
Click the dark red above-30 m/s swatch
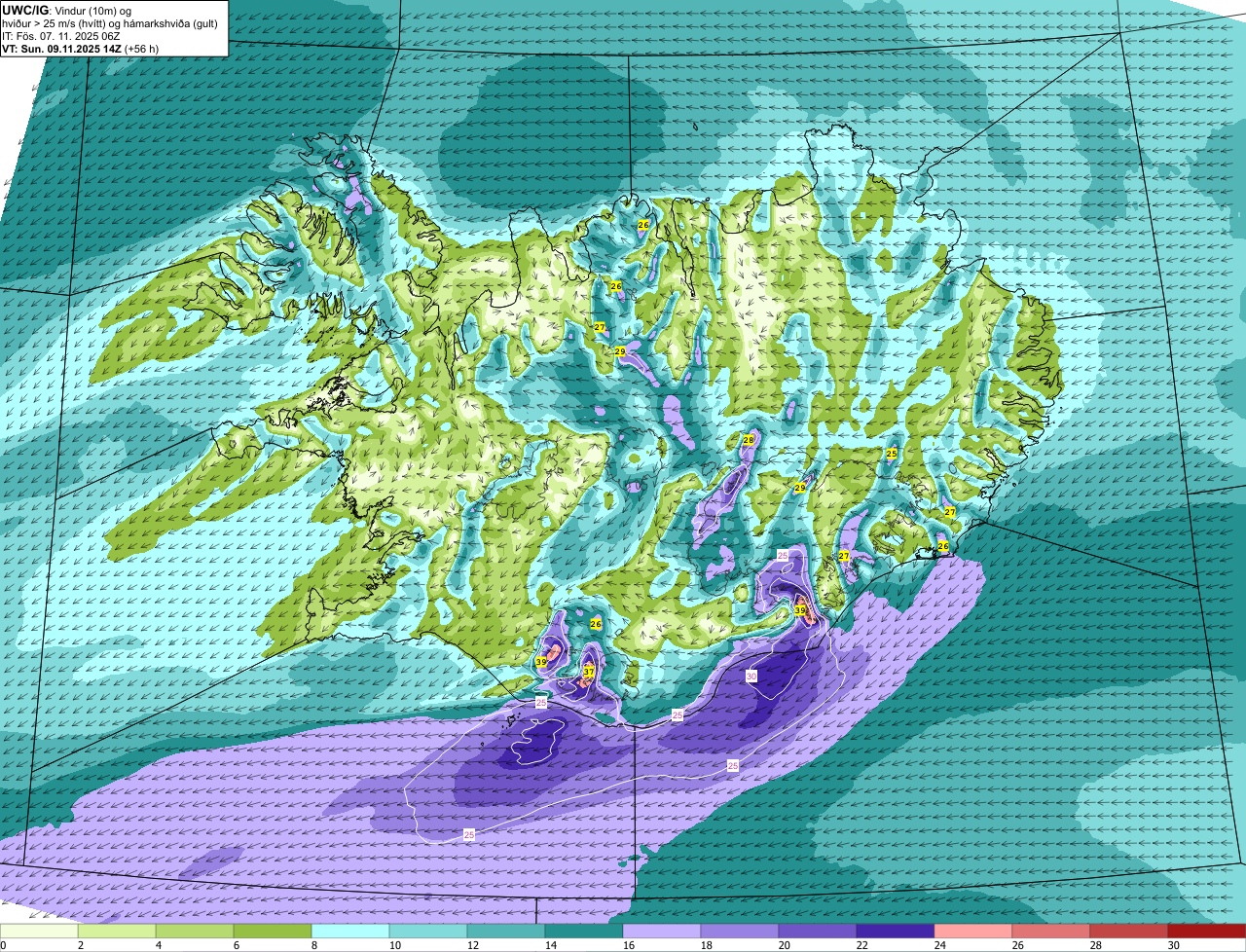click(1207, 932)
